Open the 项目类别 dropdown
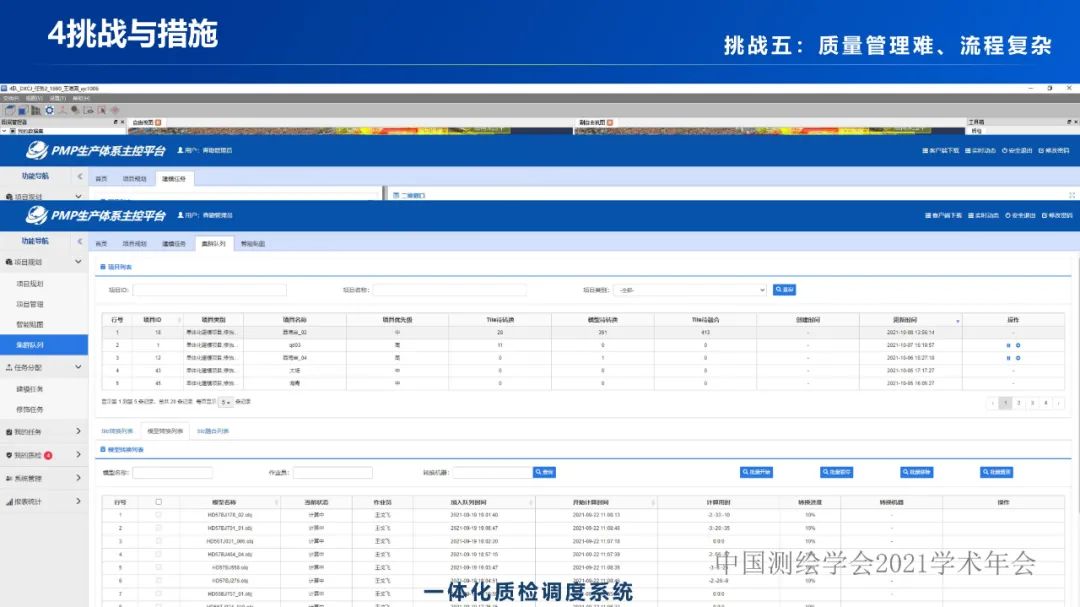 coord(688,290)
